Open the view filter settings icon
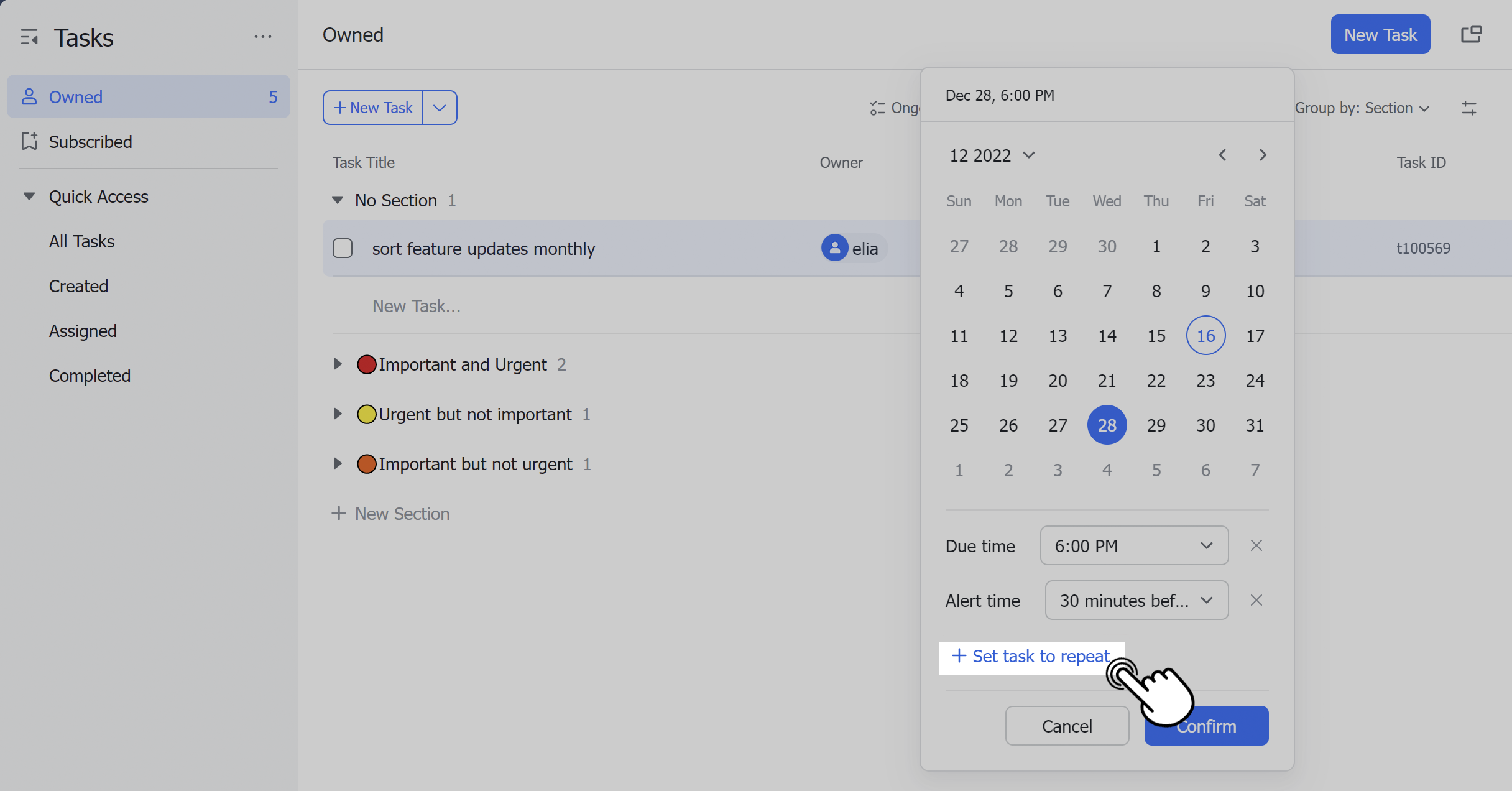Image resolution: width=1512 pixels, height=791 pixels. click(1470, 108)
